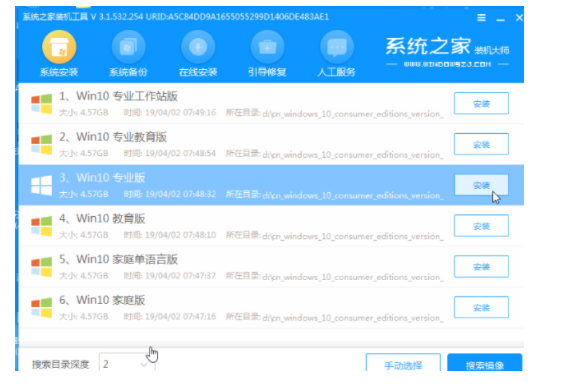582x389 pixels.
Task: Open the 在线安装 download icon
Action: tap(198, 47)
